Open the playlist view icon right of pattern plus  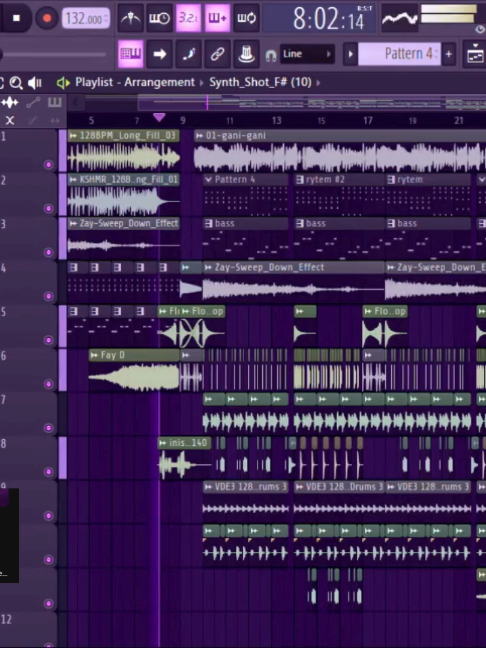[x=474, y=54]
